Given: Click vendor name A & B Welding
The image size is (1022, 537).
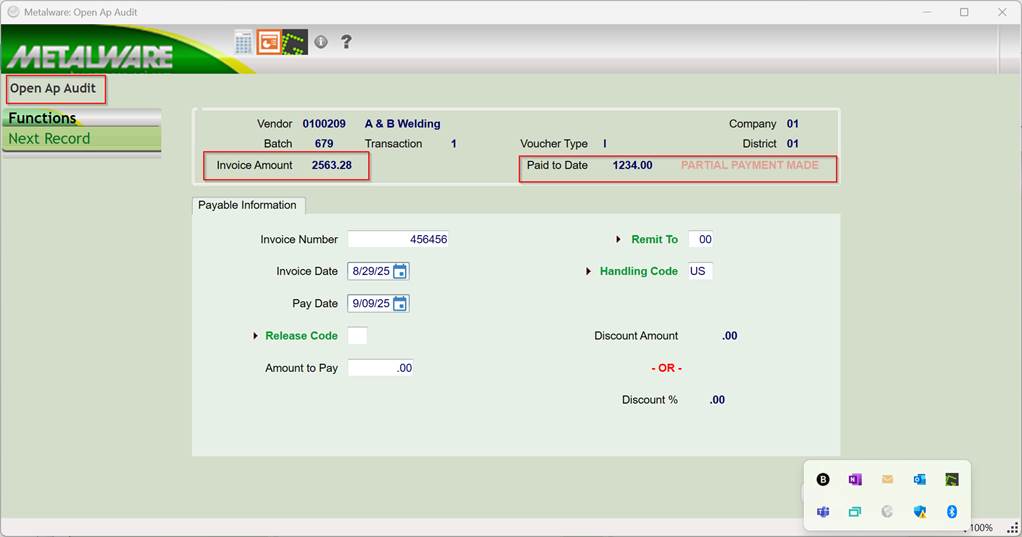Looking at the screenshot, I should coord(402,124).
